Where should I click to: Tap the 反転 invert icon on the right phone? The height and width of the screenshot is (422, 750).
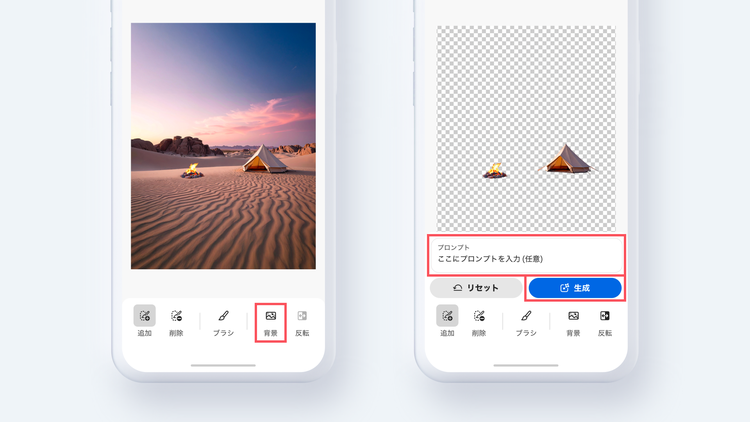point(605,321)
